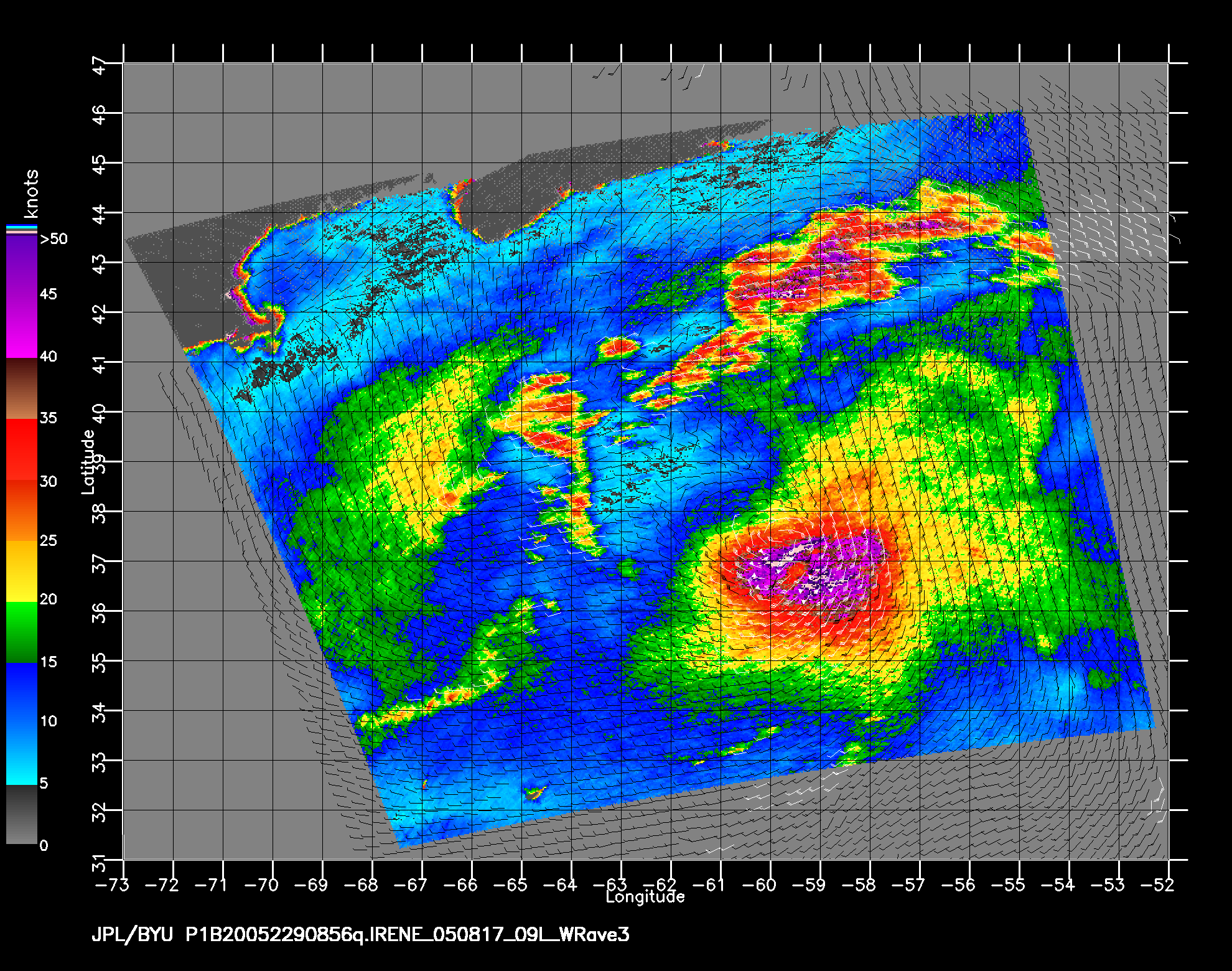
Task: Click latitude axis tick label "37"
Action: 100,562
